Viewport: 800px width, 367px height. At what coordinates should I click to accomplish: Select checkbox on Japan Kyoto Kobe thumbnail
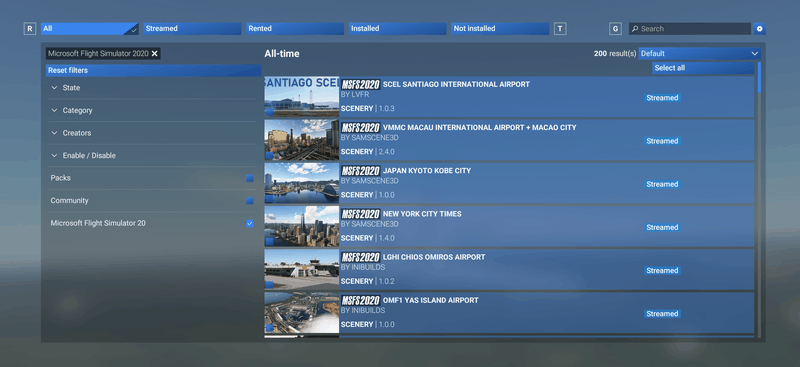coord(269,199)
